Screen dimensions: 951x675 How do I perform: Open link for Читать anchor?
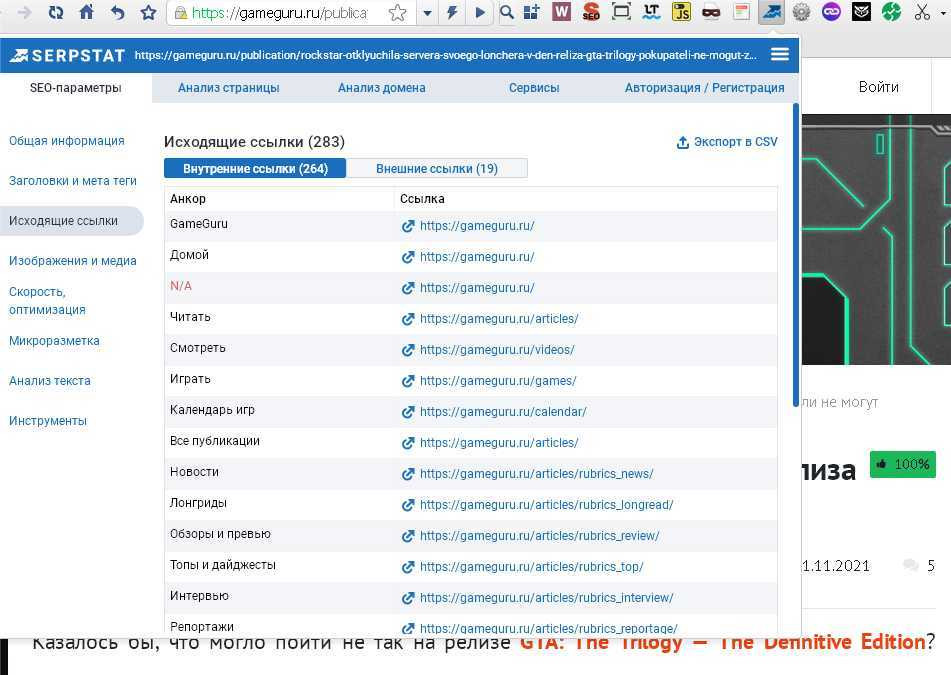point(499,319)
